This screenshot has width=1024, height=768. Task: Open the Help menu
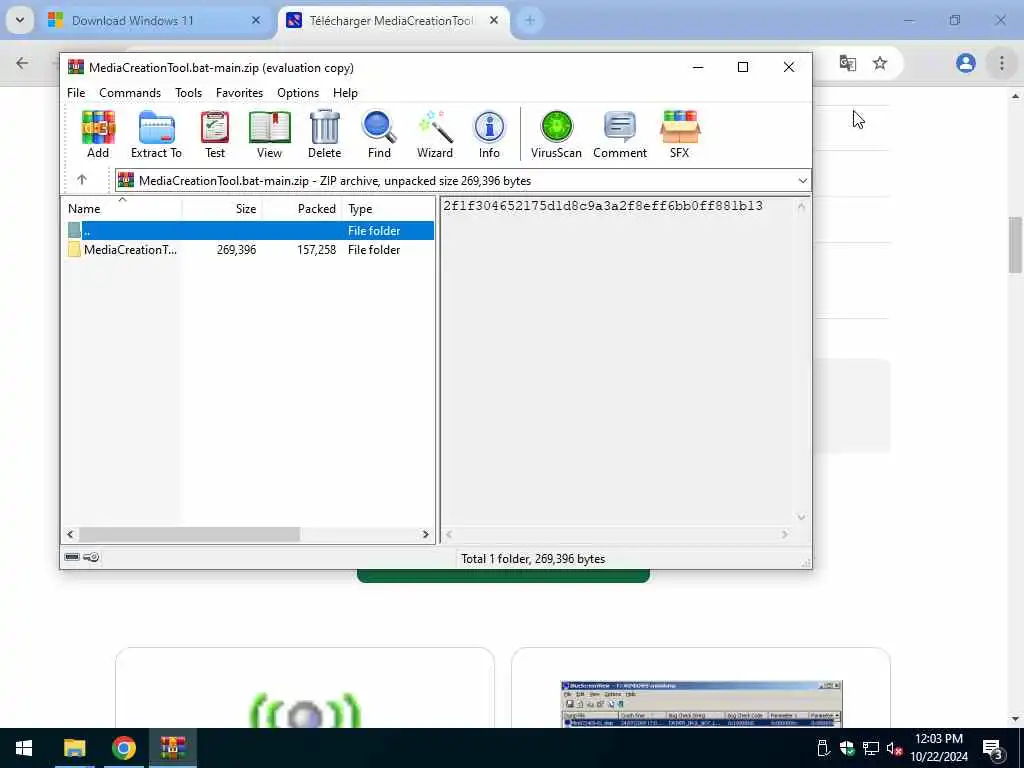(x=345, y=93)
